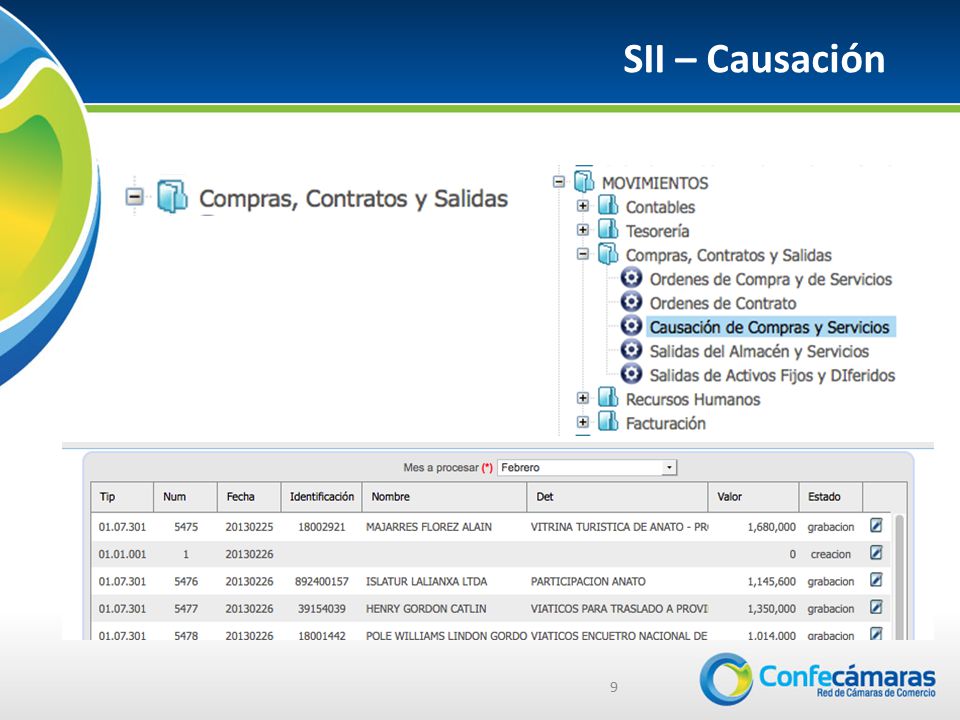Click the Confecámaras logo
Image resolution: width=960 pixels, height=720 pixels.
[x=818, y=678]
